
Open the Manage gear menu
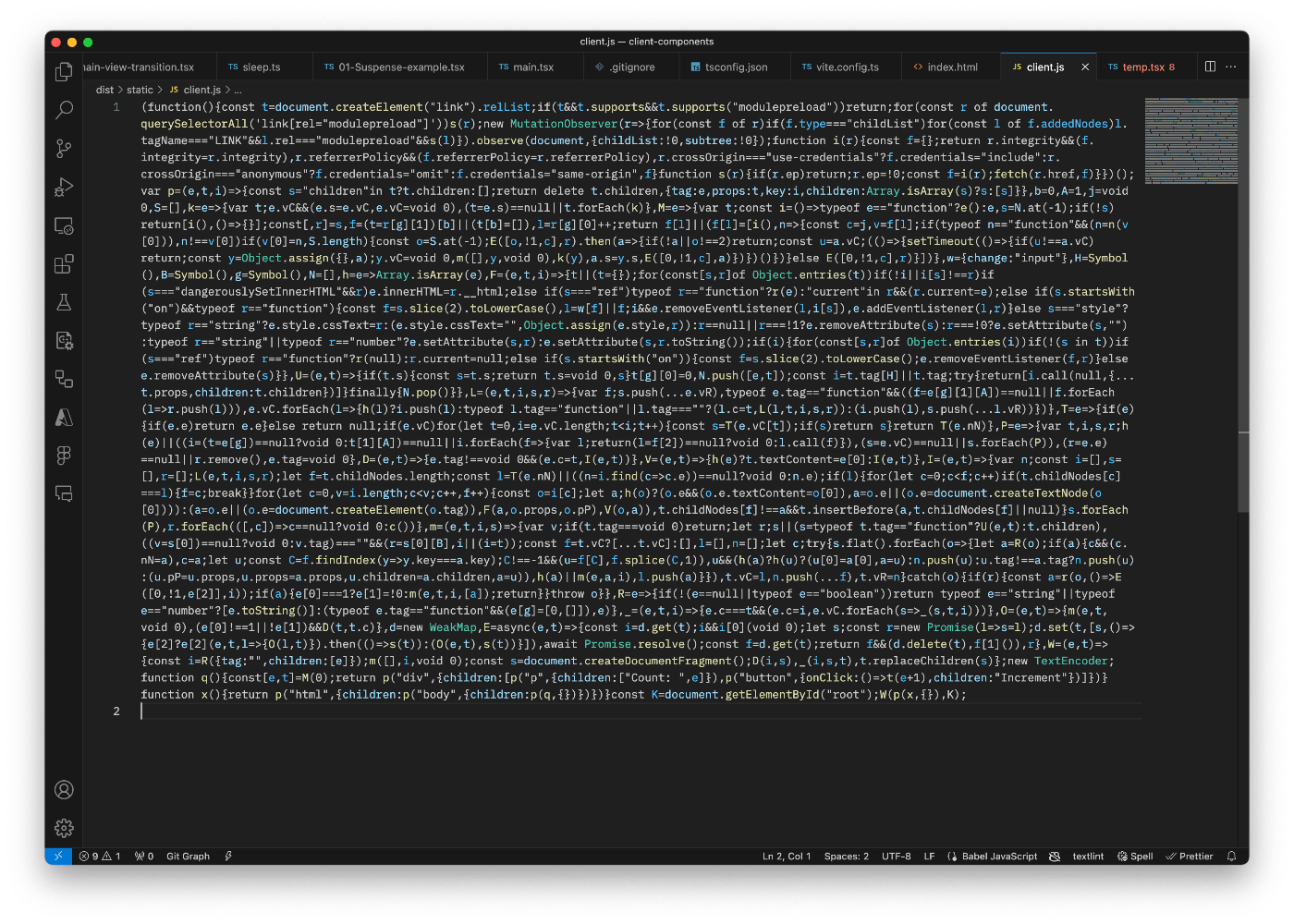tap(64, 828)
